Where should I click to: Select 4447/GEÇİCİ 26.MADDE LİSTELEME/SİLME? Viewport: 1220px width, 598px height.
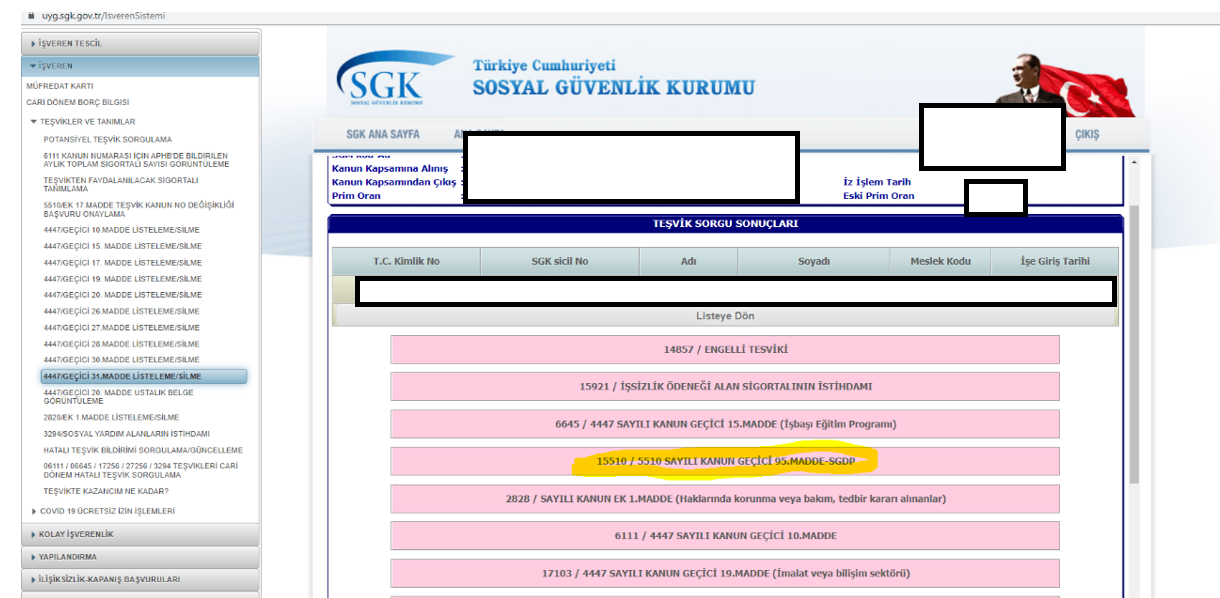click(122, 311)
